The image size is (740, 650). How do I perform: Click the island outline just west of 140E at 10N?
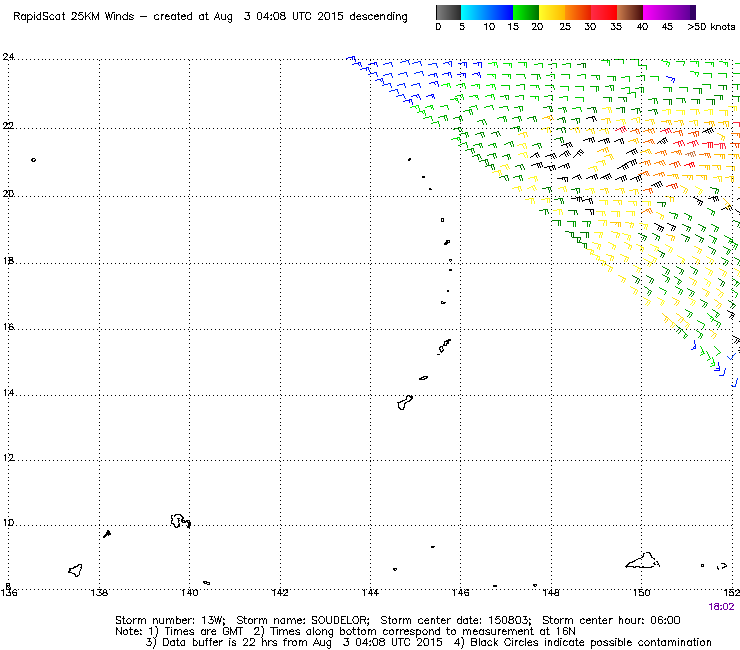(x=180, y=521)
